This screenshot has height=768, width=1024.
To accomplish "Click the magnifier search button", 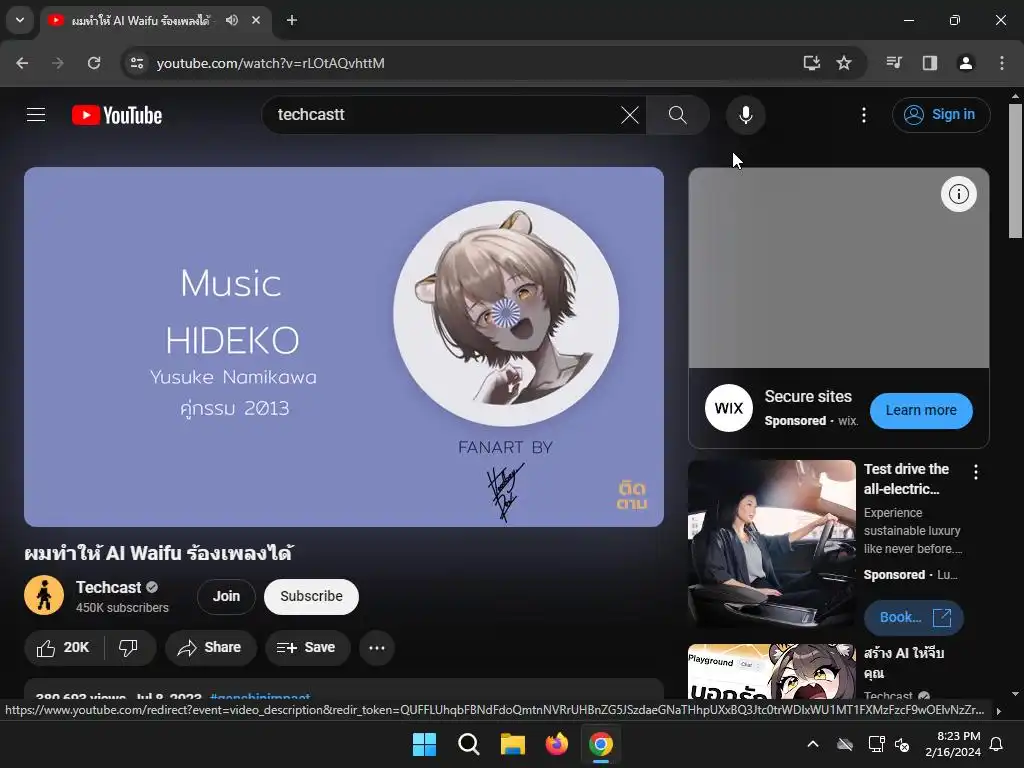I will coord(677,115).
